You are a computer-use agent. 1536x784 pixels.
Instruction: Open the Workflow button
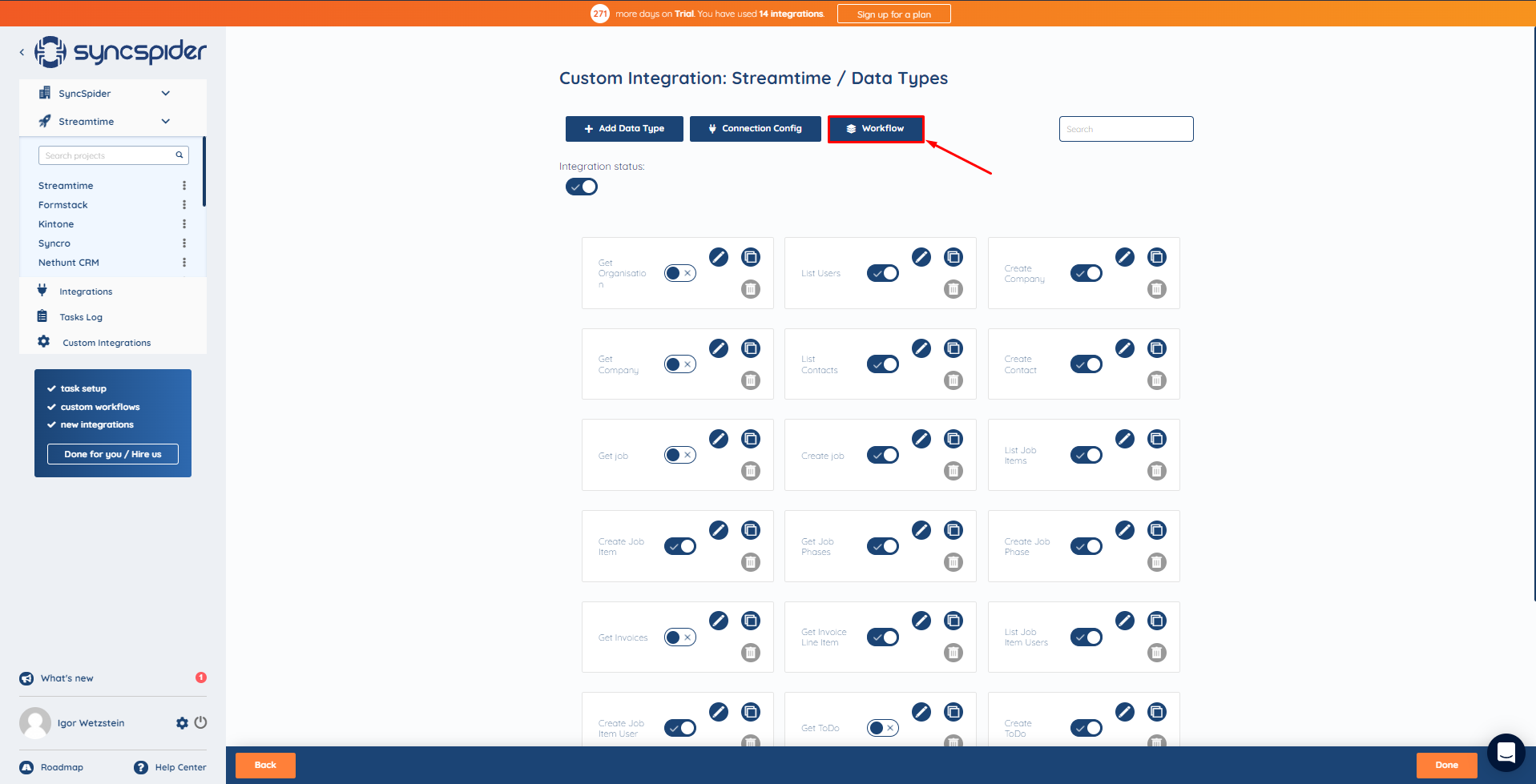pyautogui.click(x=876, y=129)
